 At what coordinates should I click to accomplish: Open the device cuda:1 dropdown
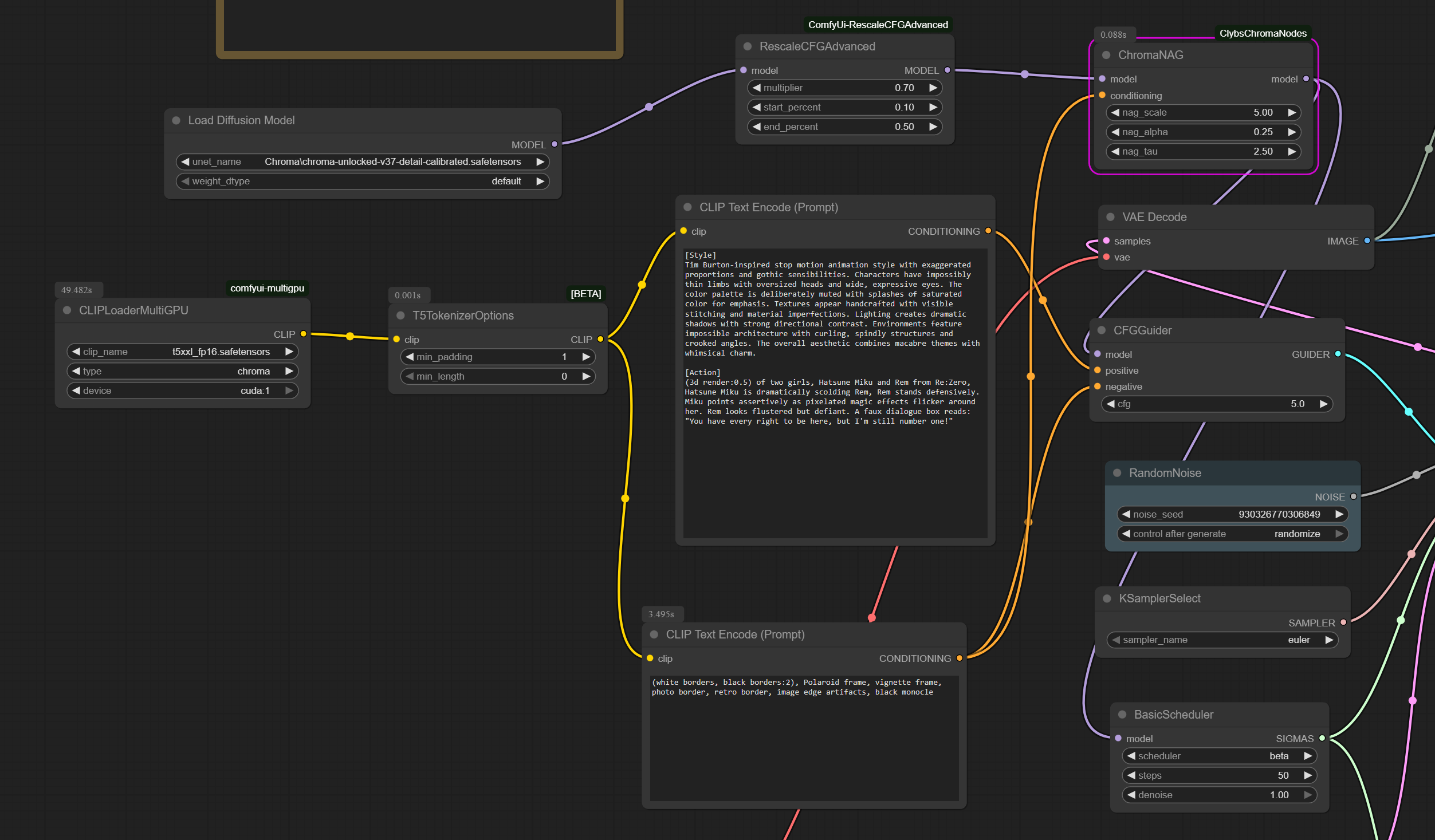point(183,391)
